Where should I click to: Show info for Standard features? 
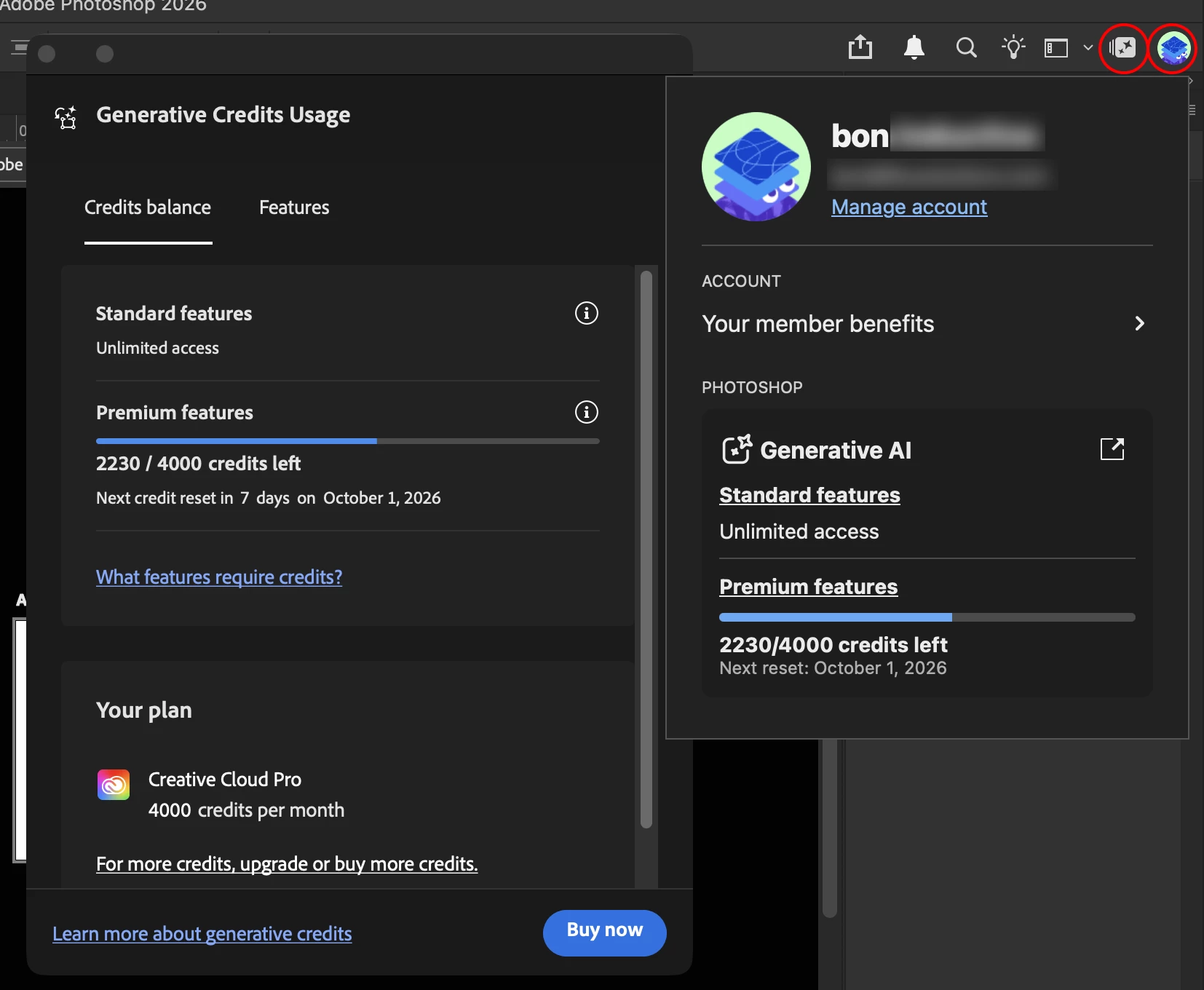coord(587,313)
